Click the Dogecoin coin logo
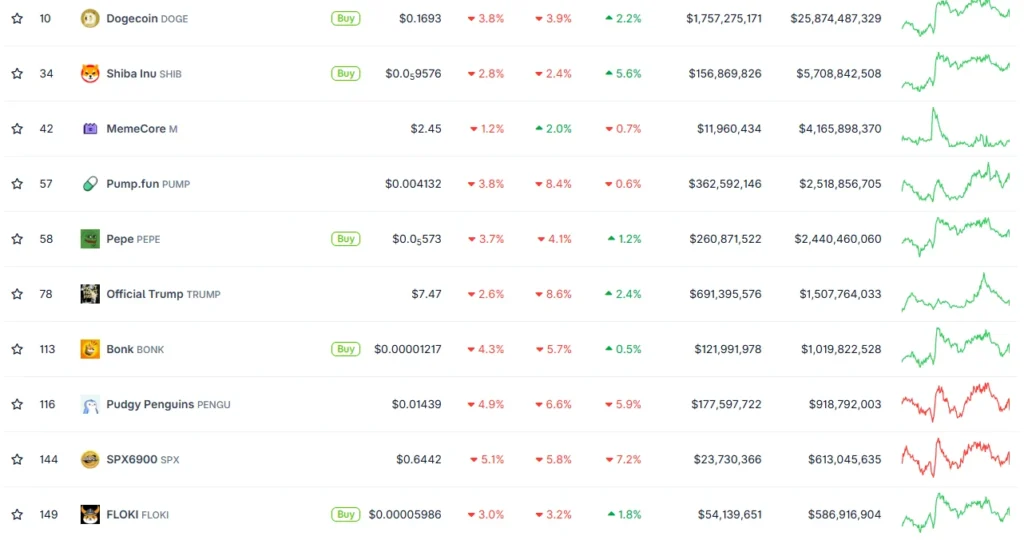 tap(90, 19)
